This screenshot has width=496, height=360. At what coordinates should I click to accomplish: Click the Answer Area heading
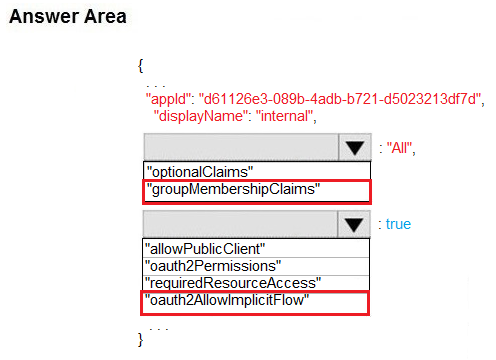pyautogui.click(x=68, y=16)
